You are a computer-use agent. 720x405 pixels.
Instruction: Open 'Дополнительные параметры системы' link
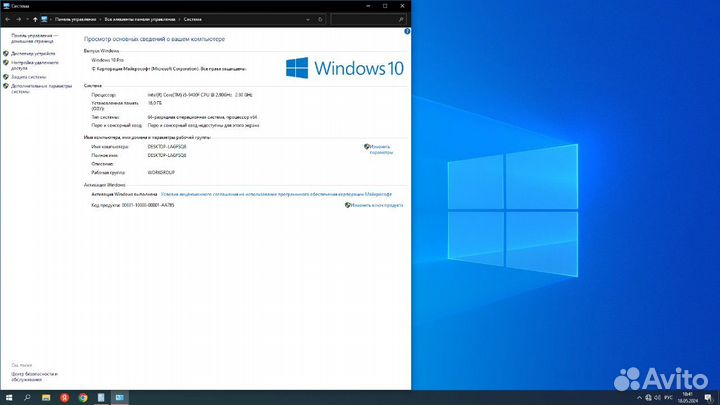click(x=41, y=89)
